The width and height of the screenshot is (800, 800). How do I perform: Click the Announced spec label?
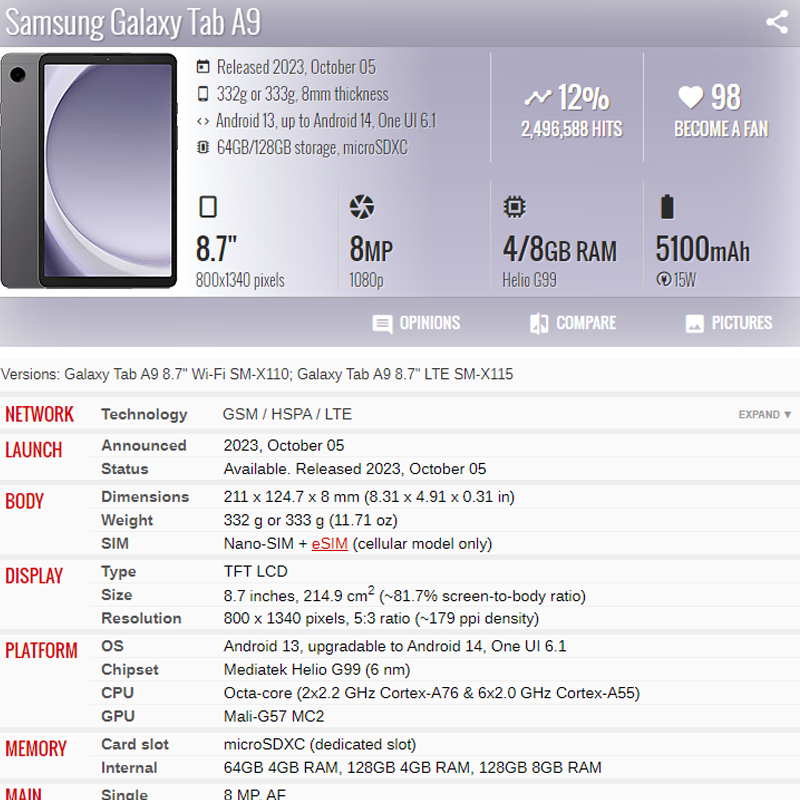tap(144, 445)
